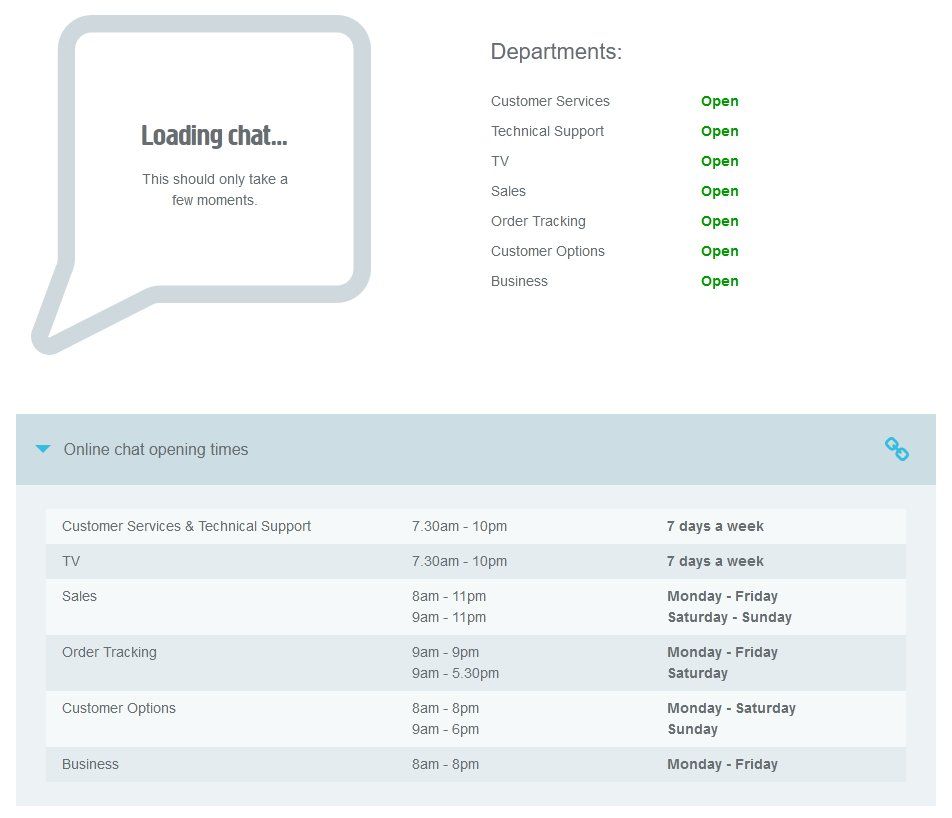Click the Customer Services & Technical Support row
This screenshot has height=818, width=952.
[186, 526]
